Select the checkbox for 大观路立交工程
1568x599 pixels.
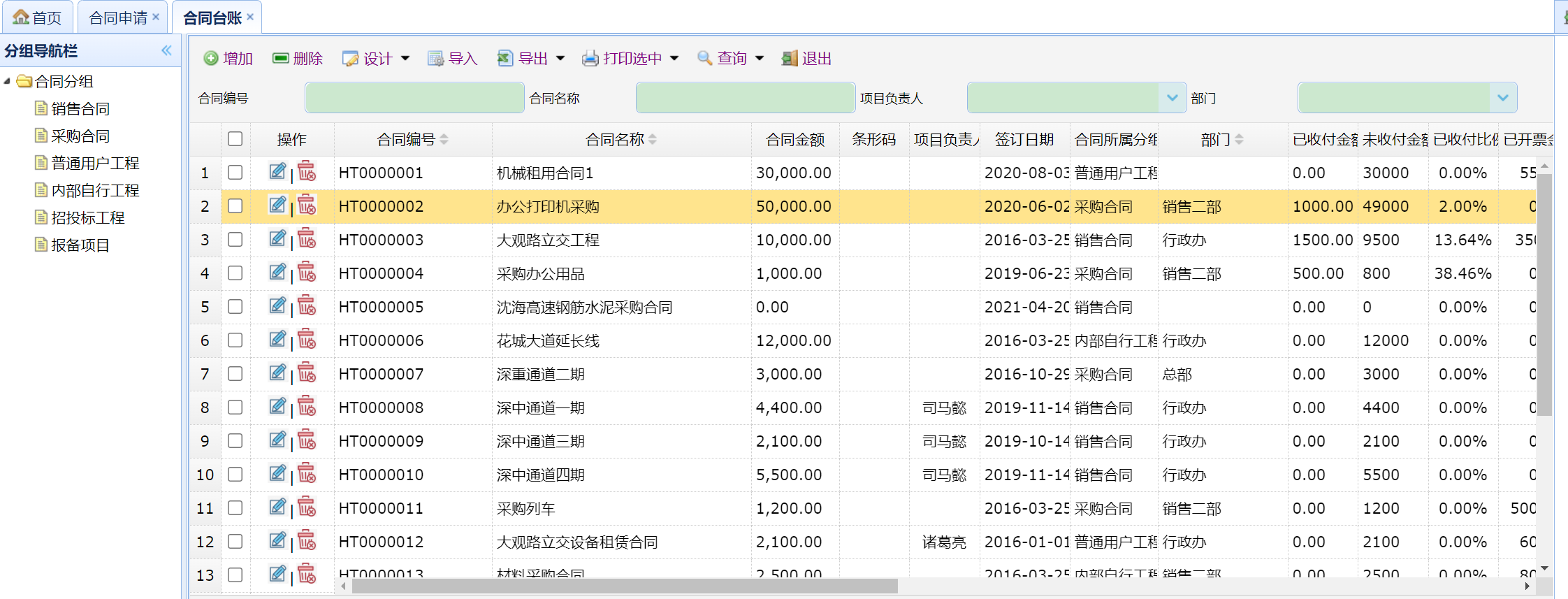pos(235,240)
